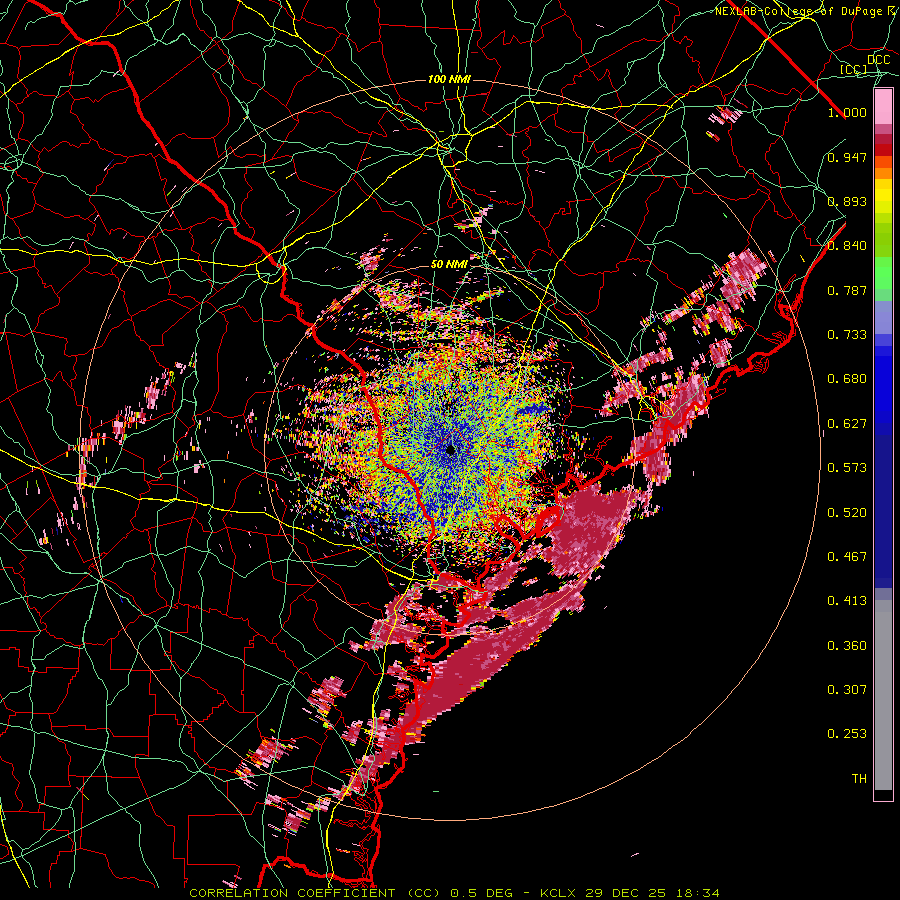Click the 0.733 legend value
The image size is (900, 900).
coord(847,335)
